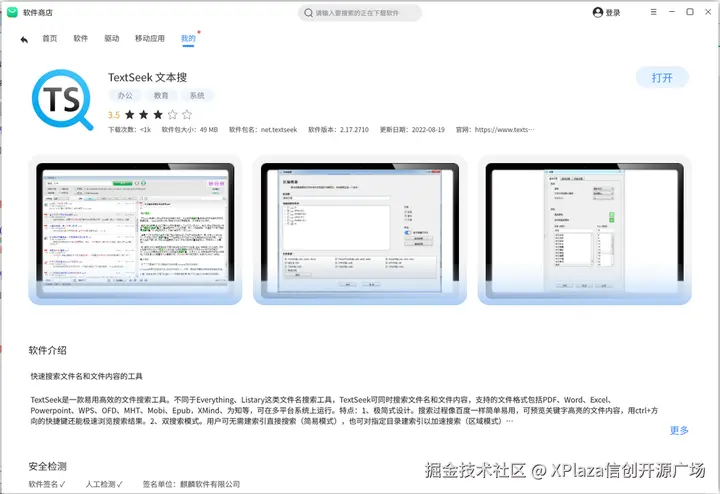720x494 pixels.
Task: Click the 人工检测 check item
Action: pos(104,484)
